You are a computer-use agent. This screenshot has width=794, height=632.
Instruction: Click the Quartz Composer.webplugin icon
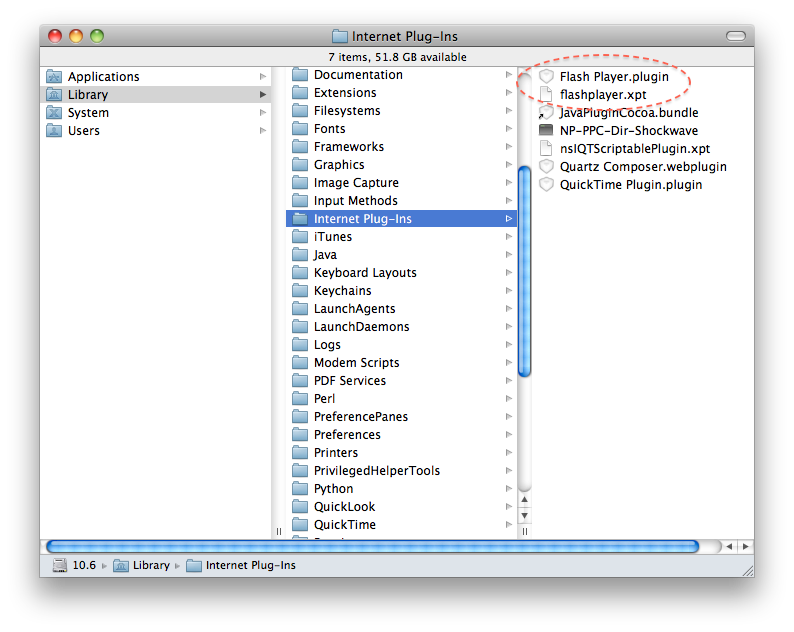(546, 166)
